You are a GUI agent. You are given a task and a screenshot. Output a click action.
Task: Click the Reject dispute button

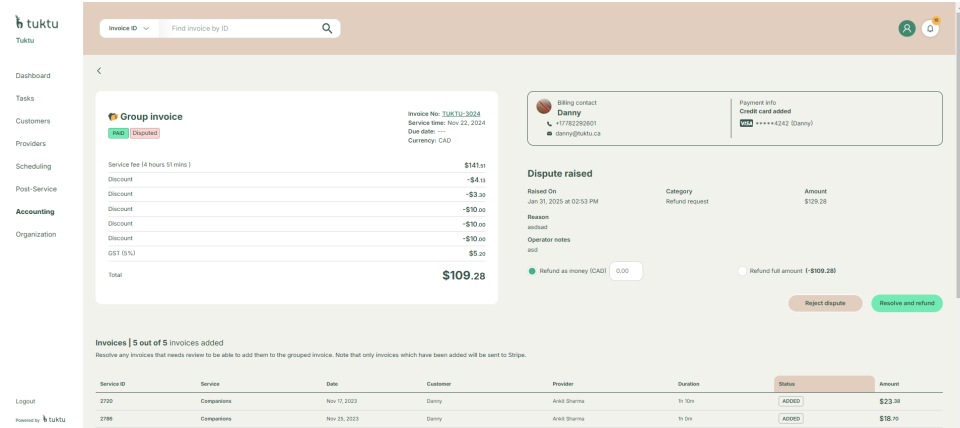click(x=825, y=303)
